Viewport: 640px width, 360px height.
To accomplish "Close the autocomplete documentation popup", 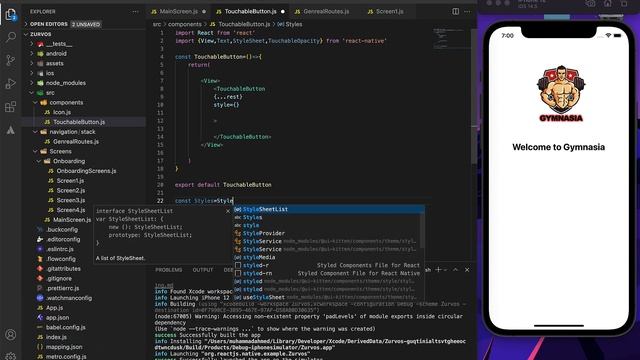I will coord(228,211).
